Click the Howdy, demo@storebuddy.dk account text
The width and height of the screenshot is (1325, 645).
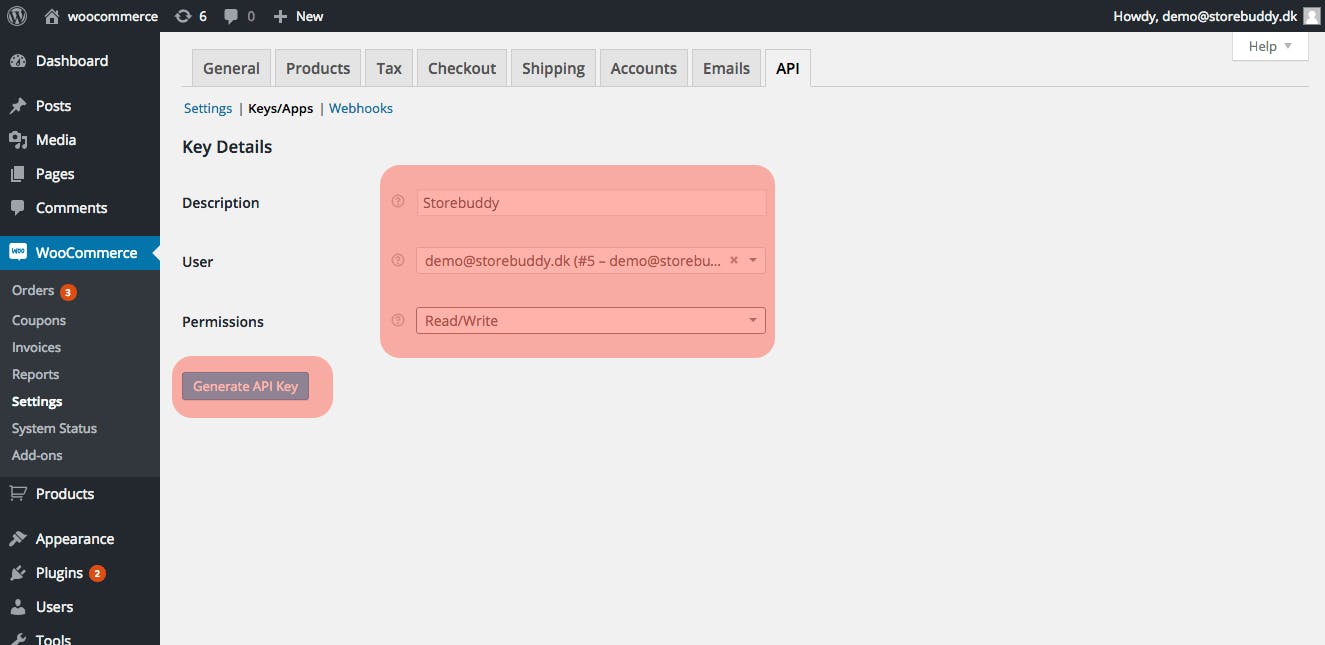[x=1205, y=16]
